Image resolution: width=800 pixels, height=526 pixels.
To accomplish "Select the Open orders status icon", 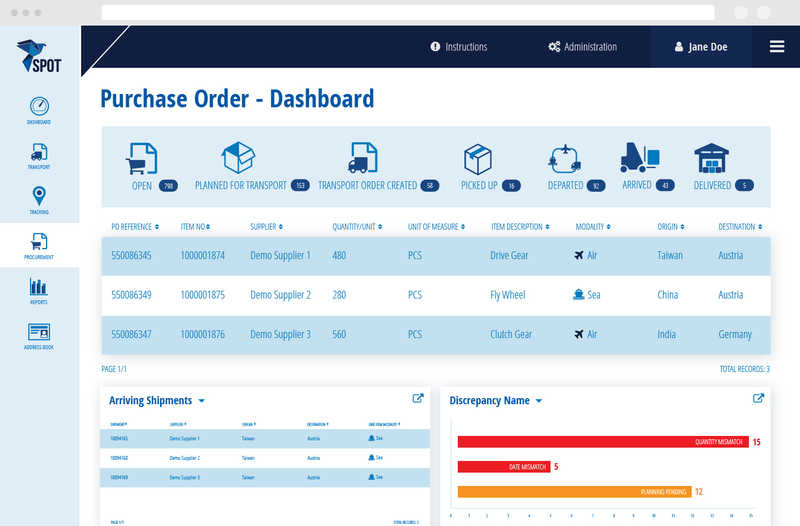I will click(142, 159).
